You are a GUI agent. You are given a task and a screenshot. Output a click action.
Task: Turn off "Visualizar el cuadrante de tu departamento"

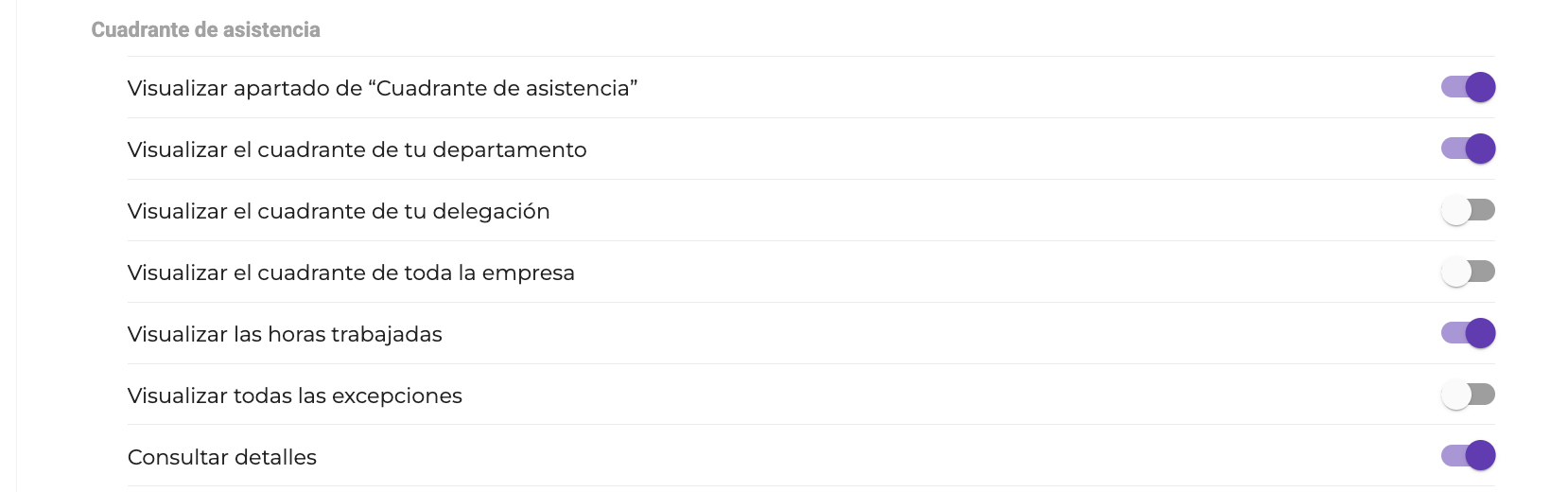pyautogui.click(x=1468, y=149)
